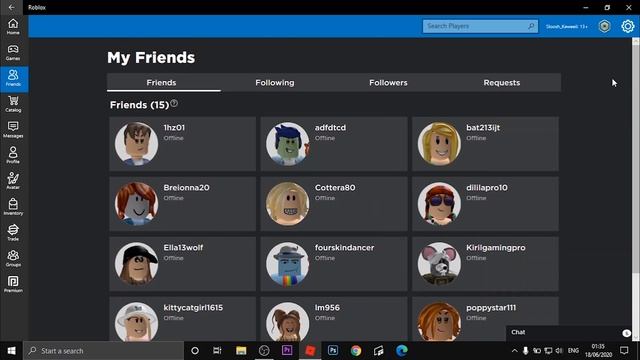The height and width of the screenshot is (360, 640).
Task: Click the account username in the header
Action: pyautogui.click(x=567, y=27)
